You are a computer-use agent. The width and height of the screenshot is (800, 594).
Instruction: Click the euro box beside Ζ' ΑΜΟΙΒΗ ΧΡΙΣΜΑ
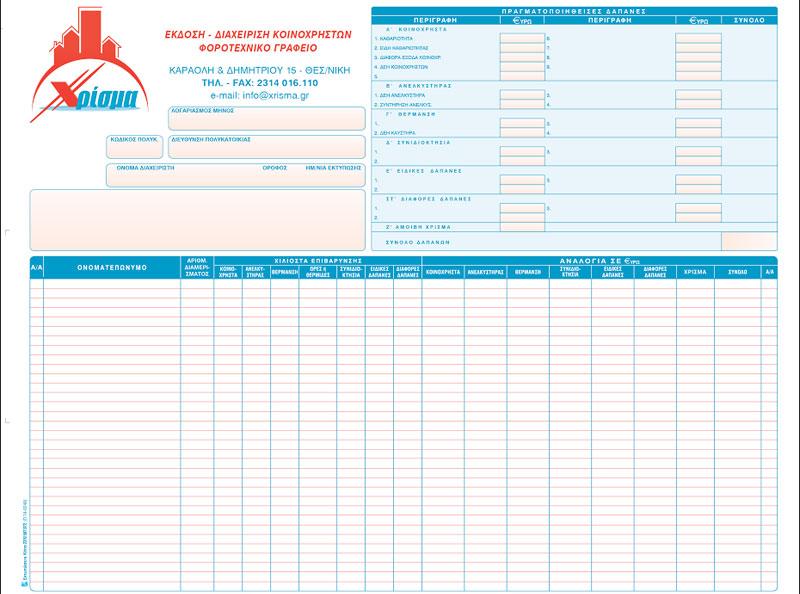(x=522, y=227)
